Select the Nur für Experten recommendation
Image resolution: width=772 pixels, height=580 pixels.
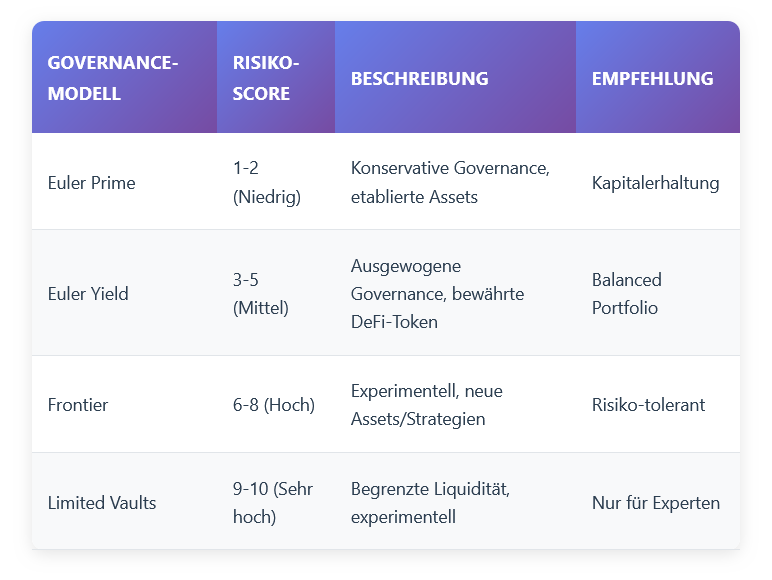[x=656, y=503]
